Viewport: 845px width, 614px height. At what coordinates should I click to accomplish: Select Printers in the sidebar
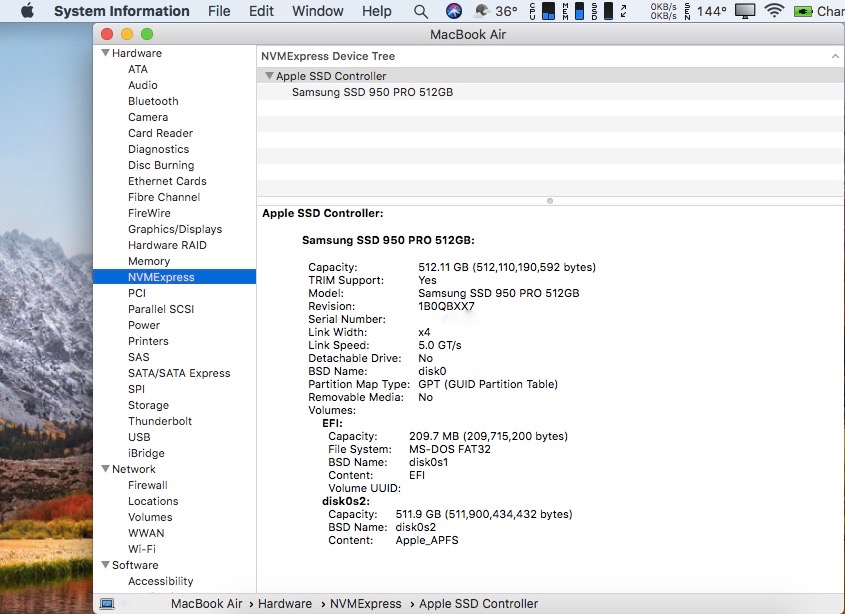coord(148,341)
